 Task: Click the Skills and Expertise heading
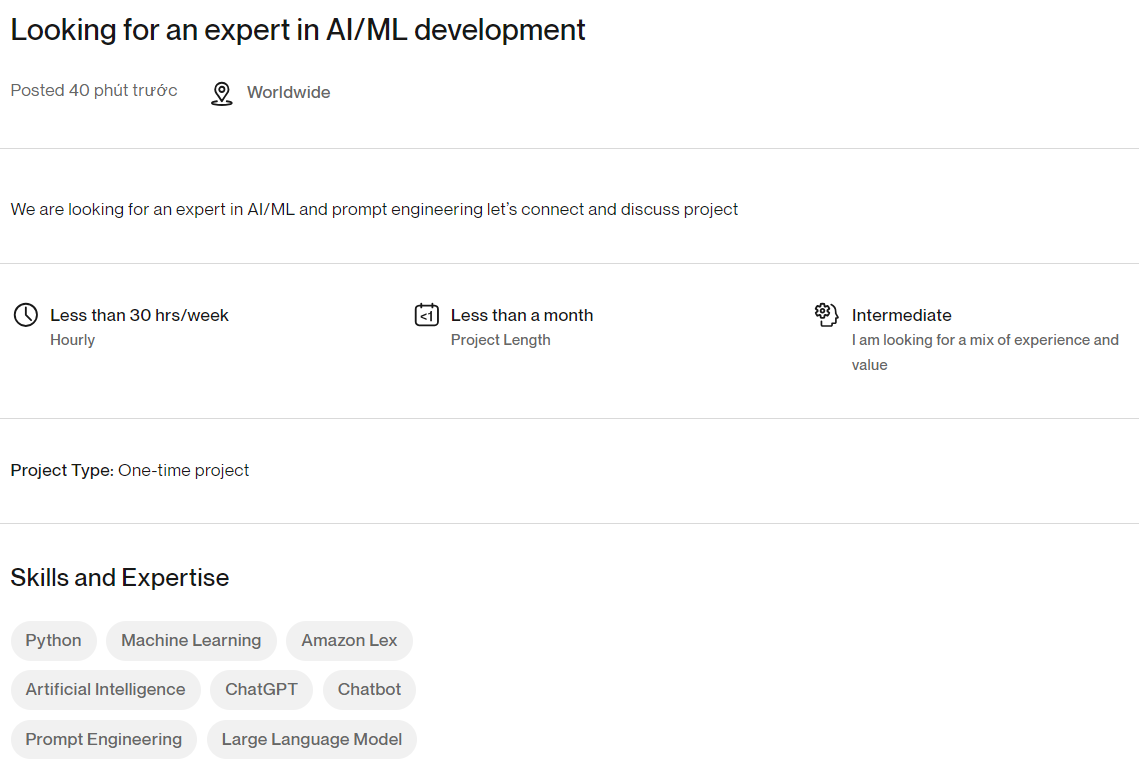click(120, 578)
